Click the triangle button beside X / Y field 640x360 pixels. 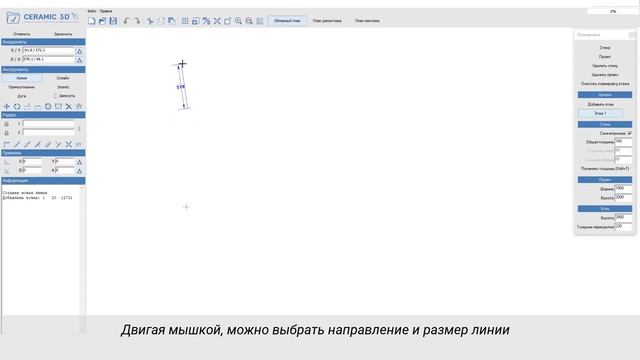click(80, 51)
